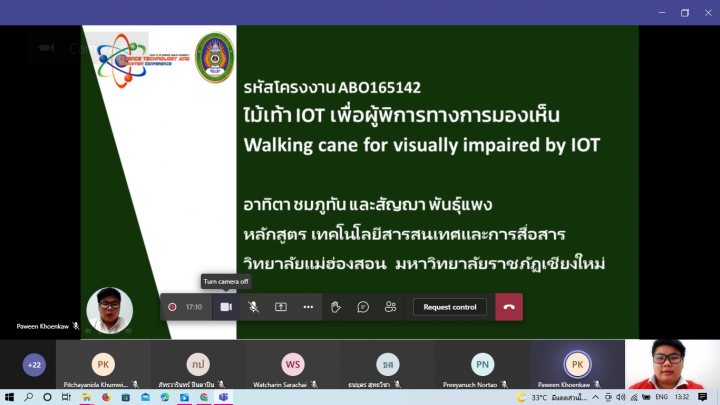Switch to Microsoft Teams taskbar icon
Viewport: 720px width, 405px height.
pyautogui.click(x=224, y=397)
